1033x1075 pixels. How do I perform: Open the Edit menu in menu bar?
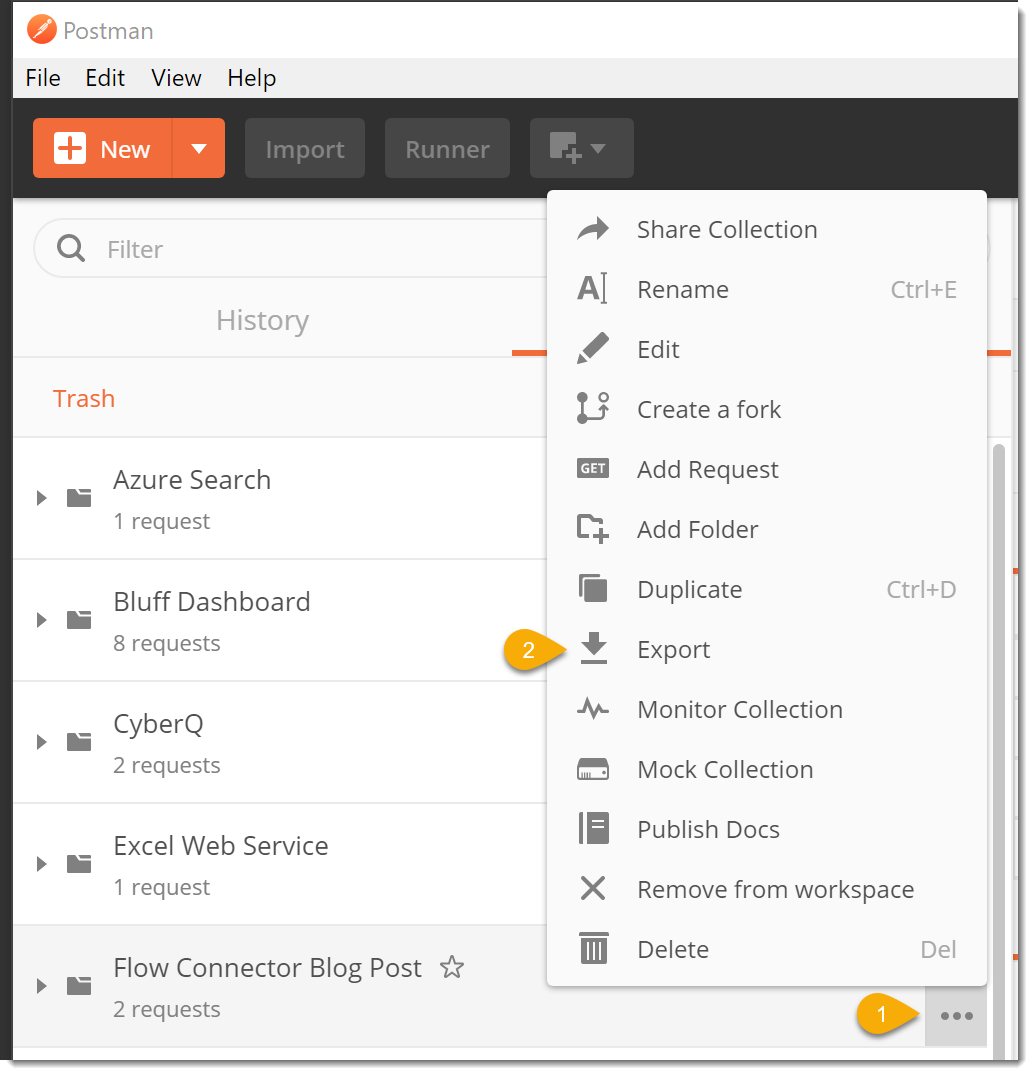[x=105, y=78]
